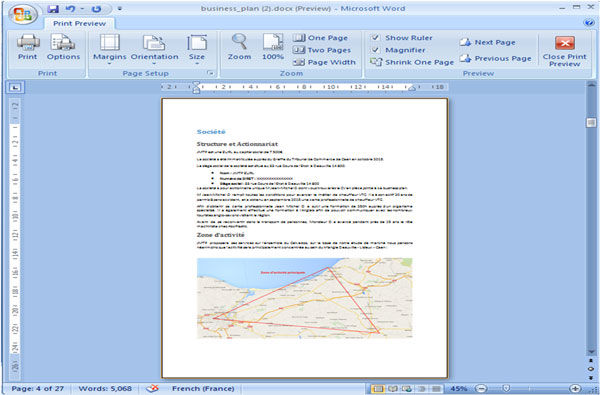Set zoom to 100%
Image resolution: width=600 pixels, height=395 pixels.
click(273, 47)
